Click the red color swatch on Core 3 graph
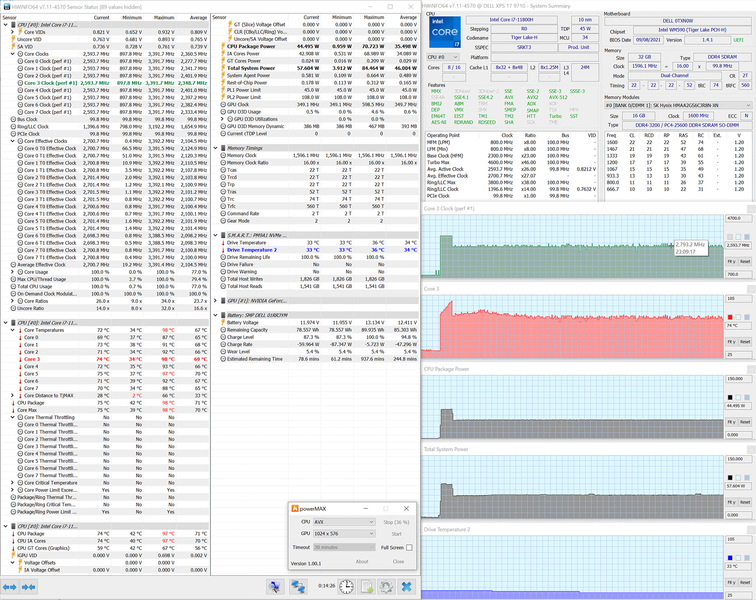Screen dimensions: 756x600 pyautogui.click(x=730, y=317)
